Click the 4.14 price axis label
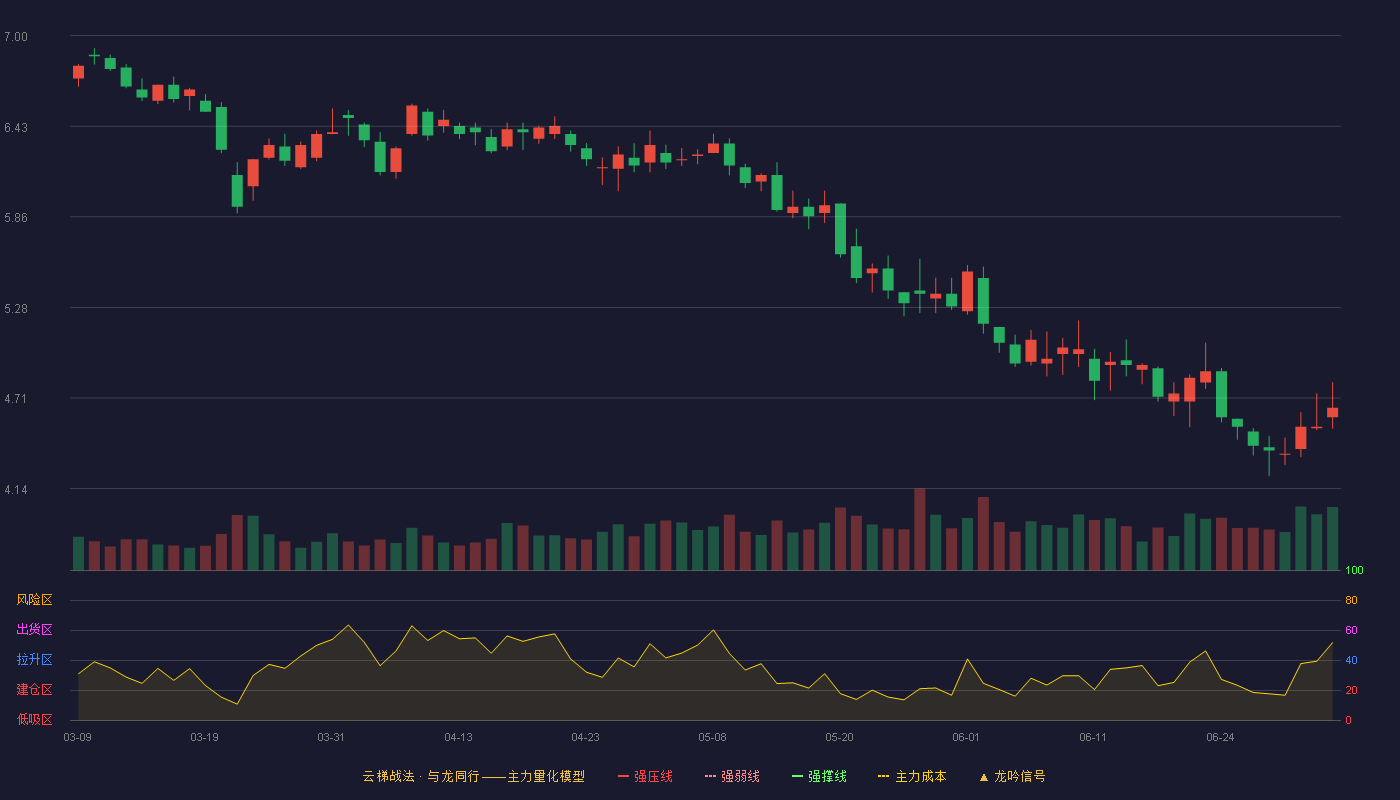The height and width of the screenshot is (800, 1400). 16,490
